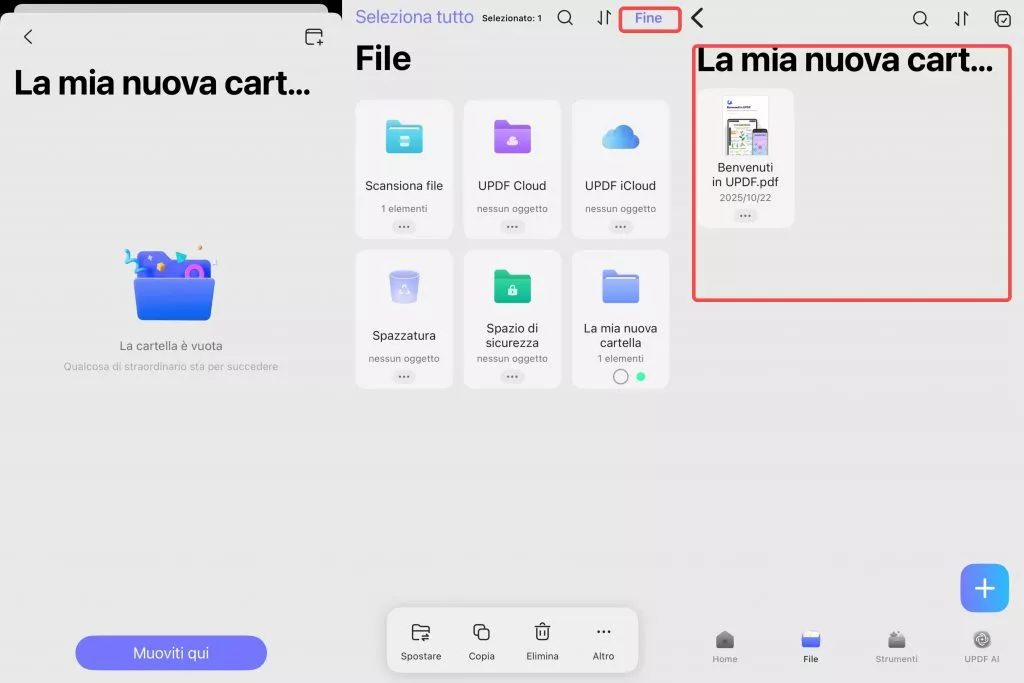Open the Altro more-options menu
1024x683 pixels.
click(603, 631)
